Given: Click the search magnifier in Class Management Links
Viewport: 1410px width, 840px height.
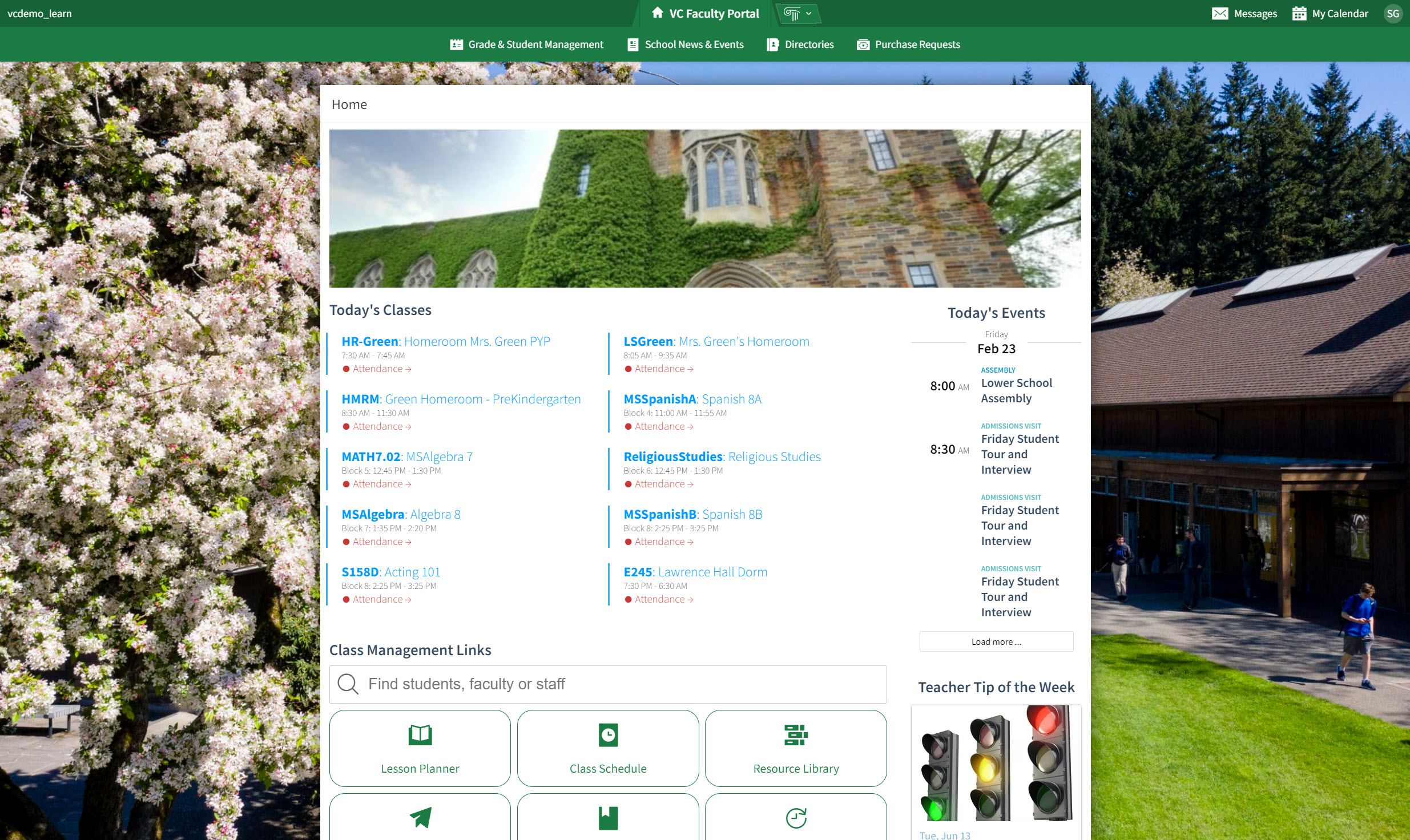Looking at the screenshot, I should (348, 684).
